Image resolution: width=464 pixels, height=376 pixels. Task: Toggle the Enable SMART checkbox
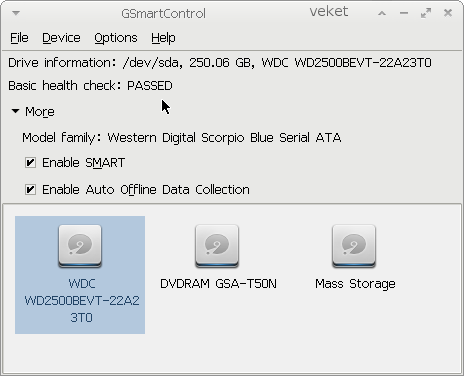pyautogui.click(x=30, y=163)
